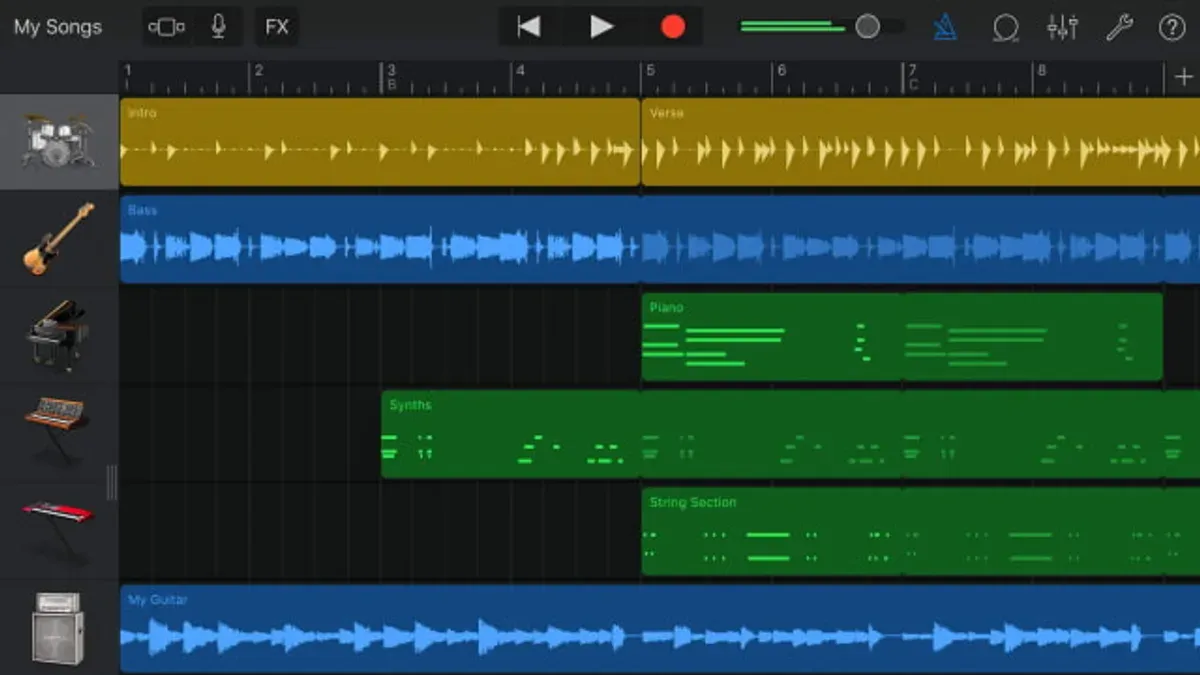
Task: Select the analog synth track icon
Action: 57,430
